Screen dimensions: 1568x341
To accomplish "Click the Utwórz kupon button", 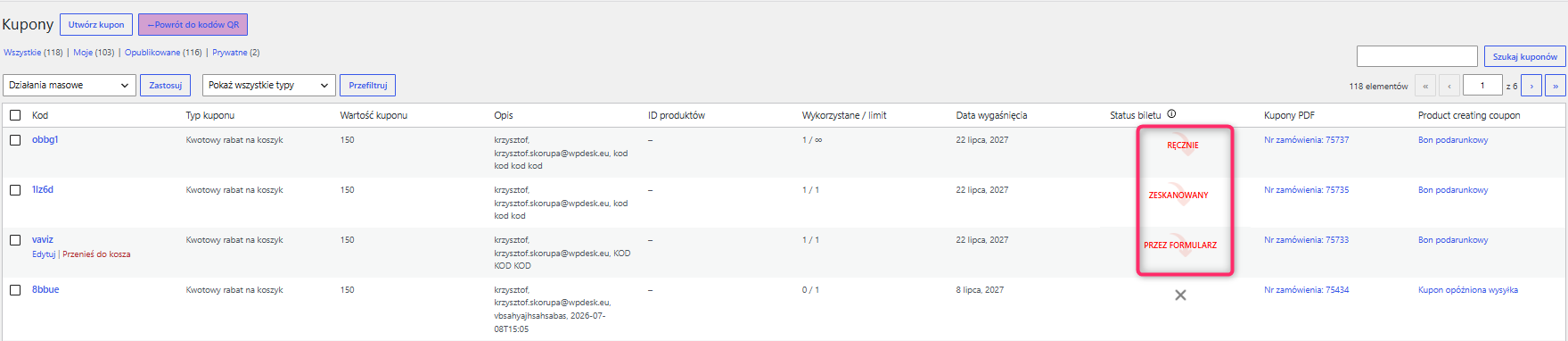I will pos(96,25).
